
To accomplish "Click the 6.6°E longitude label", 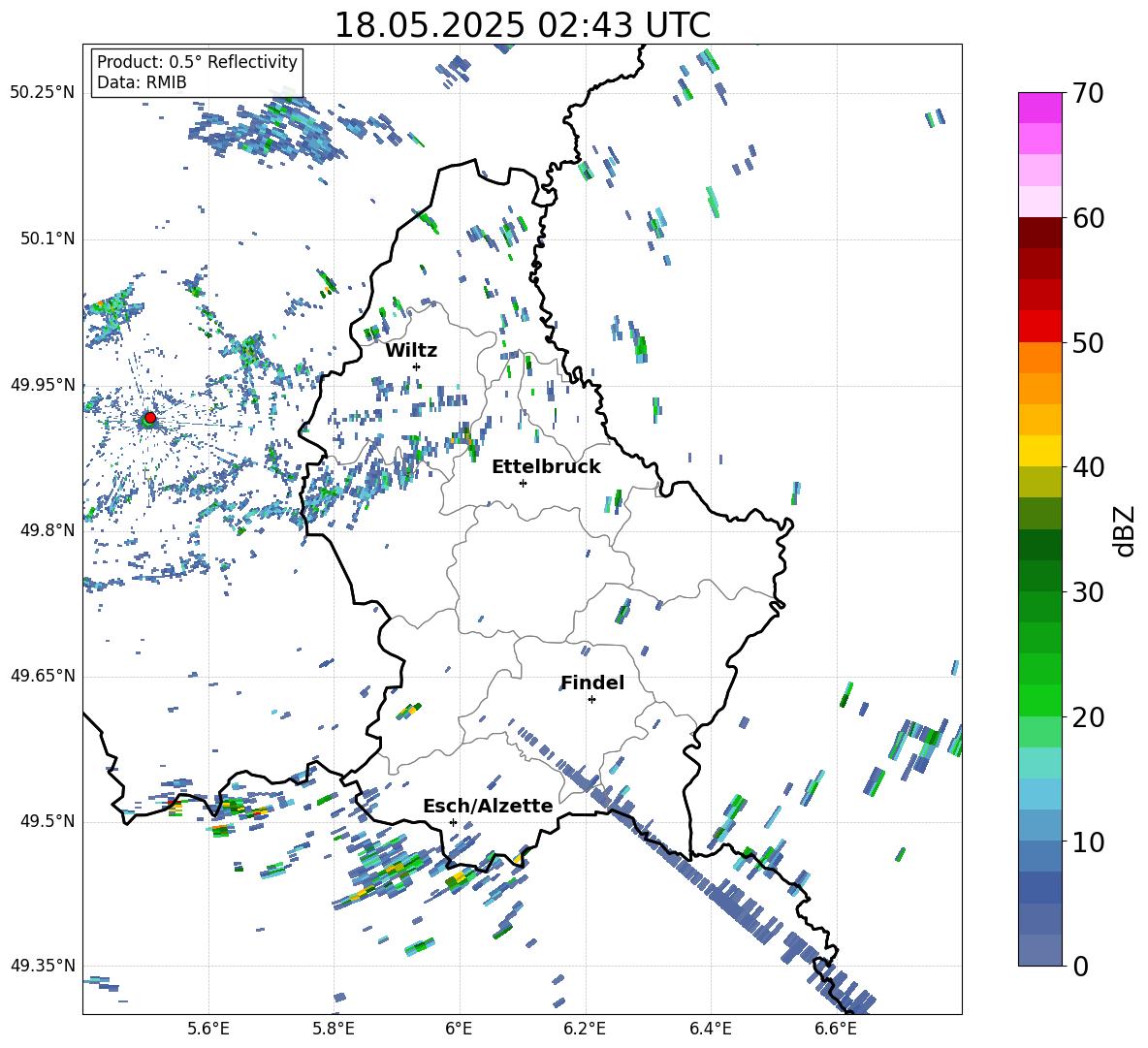I will coord(836,1029).
